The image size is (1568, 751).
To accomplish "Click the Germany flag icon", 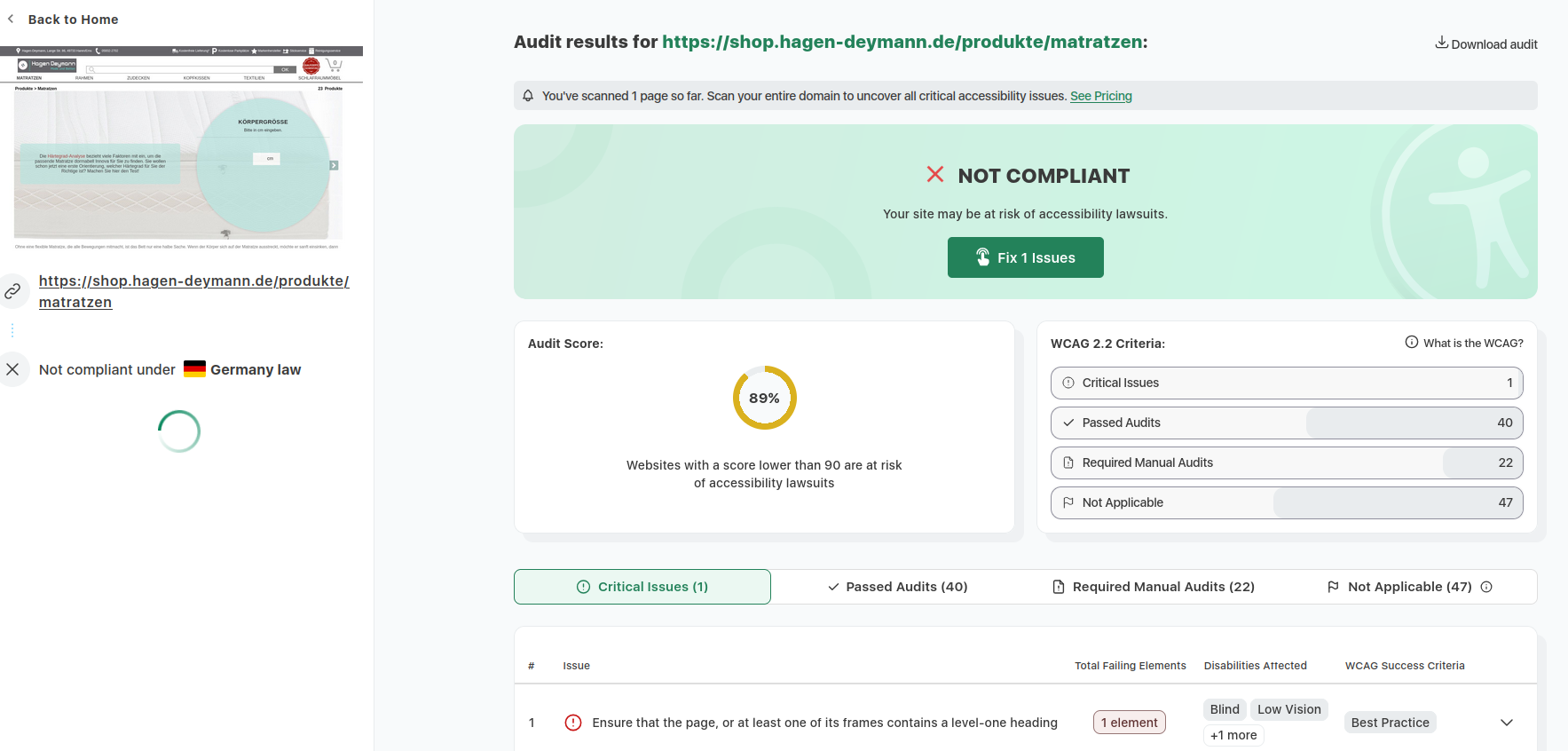I will coord(194,369).
